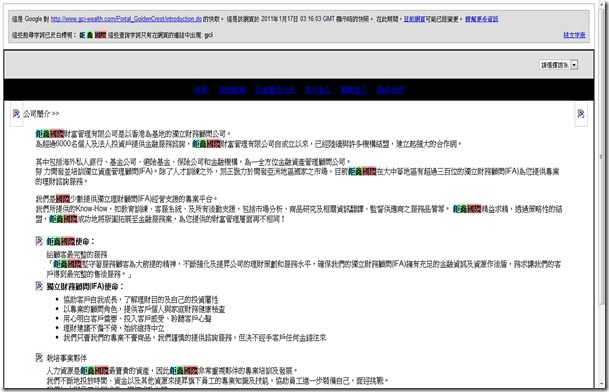
Task: Click the 獨立財務顧問(IFA)使命： heading text
Action: (x=85, y=286)
